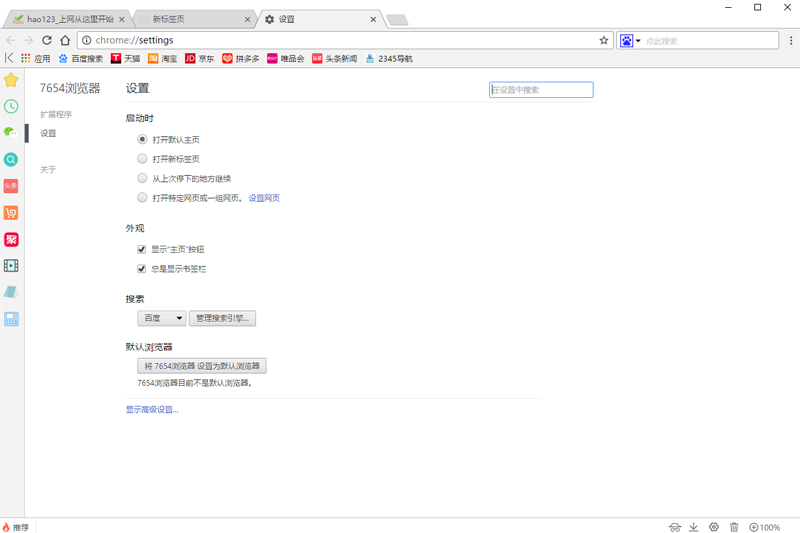Screen dimensions: 800x533
Task: Open the 拼多多 bookmark
Action: pos(240,59)
